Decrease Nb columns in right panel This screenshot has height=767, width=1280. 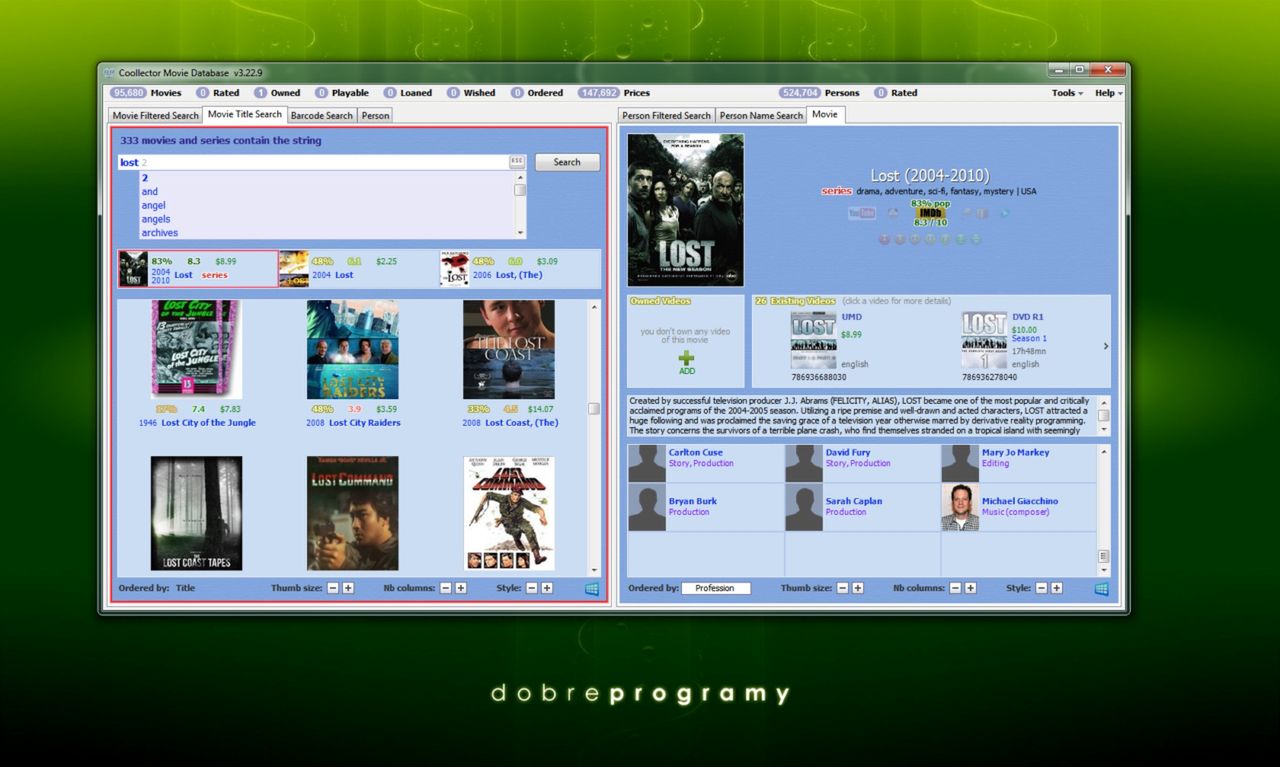[x=956, y=588]
